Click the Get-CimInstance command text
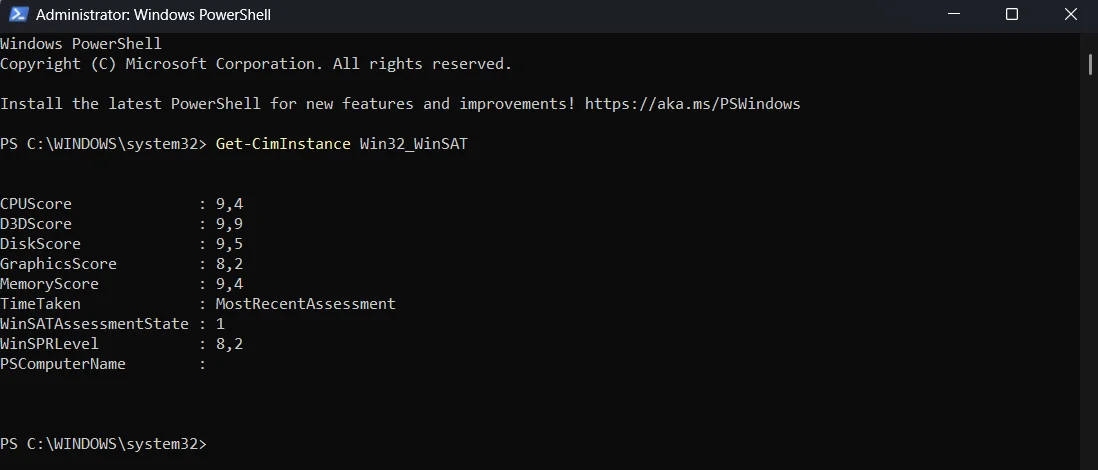 pyautogui.click(x=283, y=144)
